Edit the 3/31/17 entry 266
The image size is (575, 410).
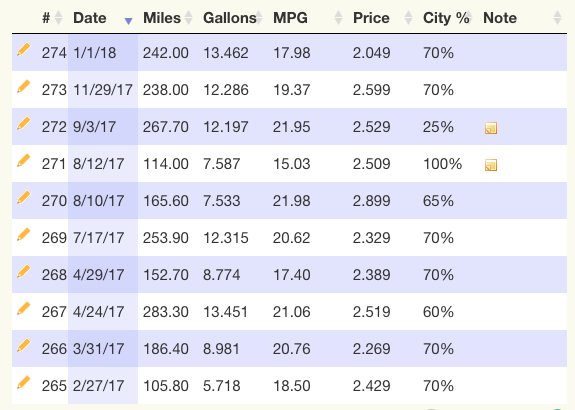(x=23, y=345)
